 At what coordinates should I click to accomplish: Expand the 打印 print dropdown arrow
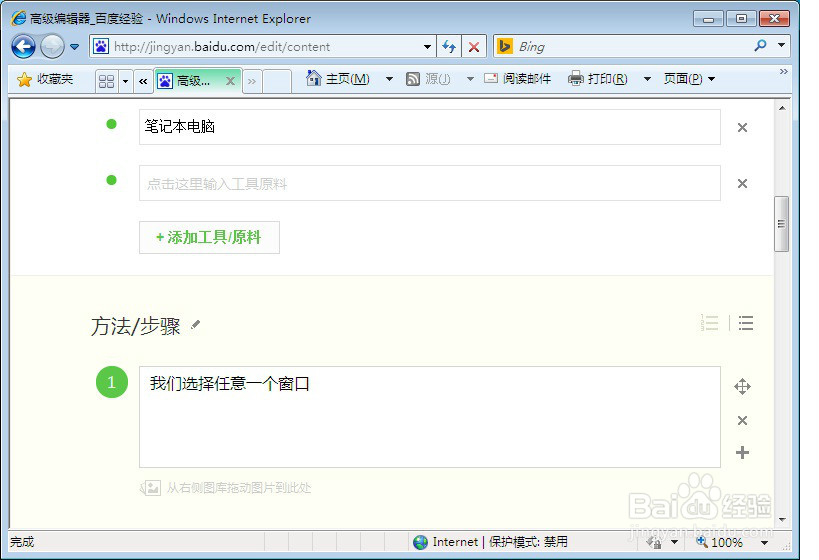647,79
